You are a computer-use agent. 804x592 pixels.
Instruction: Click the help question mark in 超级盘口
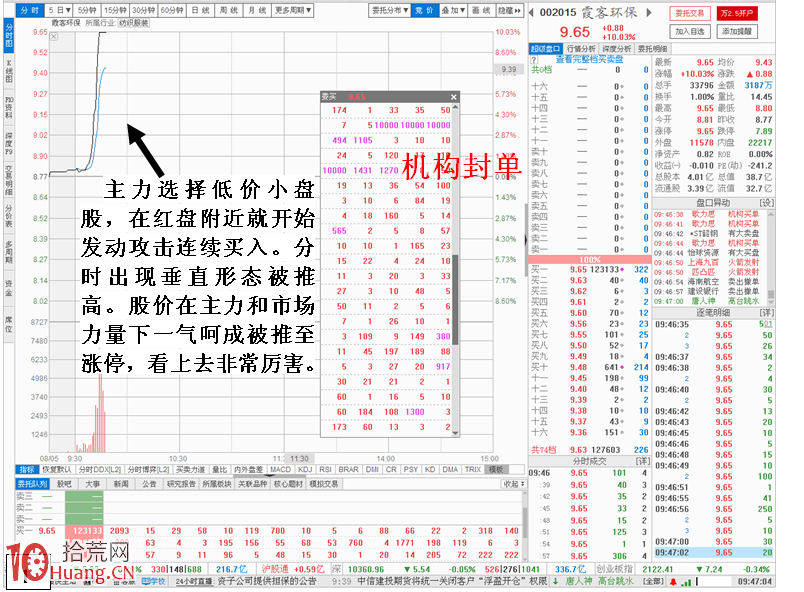(x=534, y=60)
